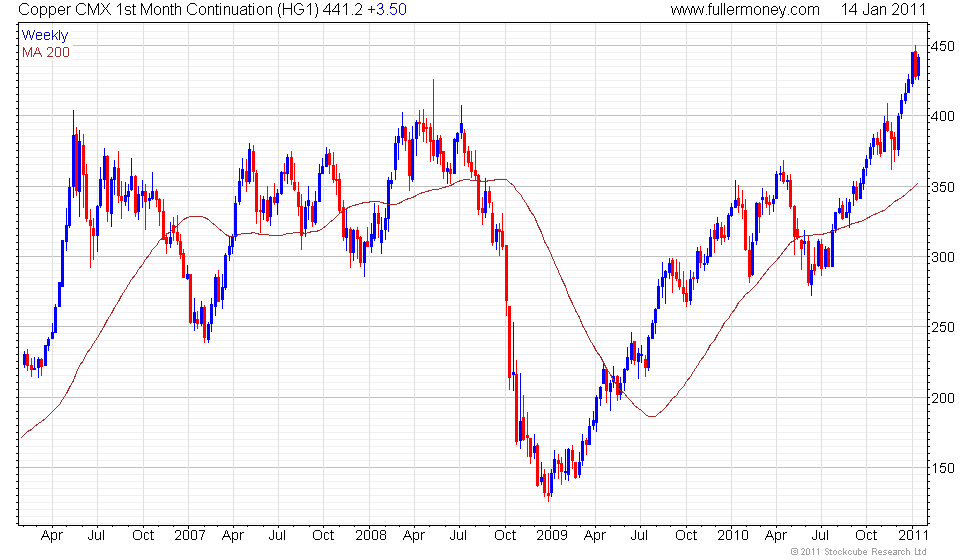Click the 'www.fullermoney.com' text
The image size is (980, 560).
coord(745,10)
